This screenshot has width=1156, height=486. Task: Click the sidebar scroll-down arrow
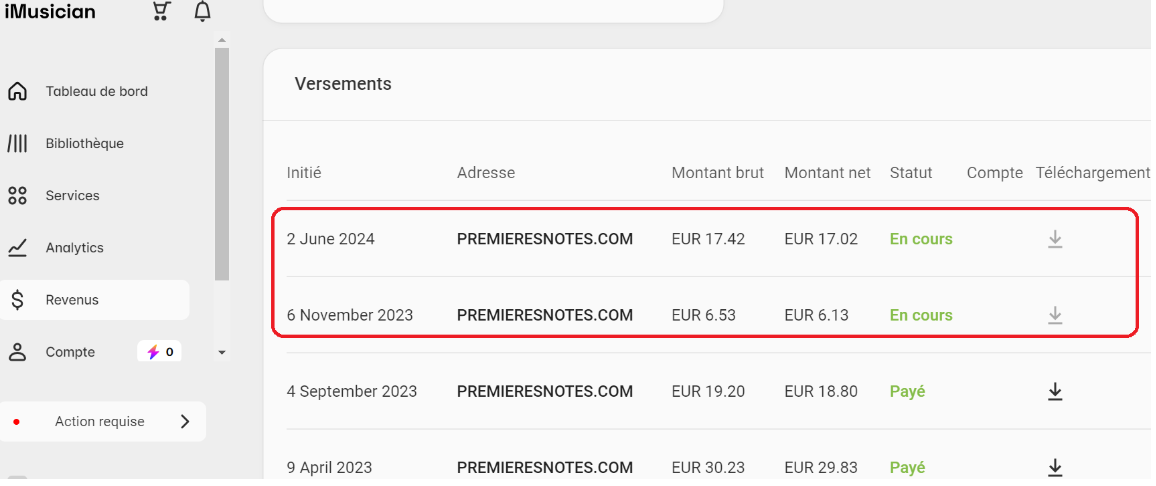(222, 353)
